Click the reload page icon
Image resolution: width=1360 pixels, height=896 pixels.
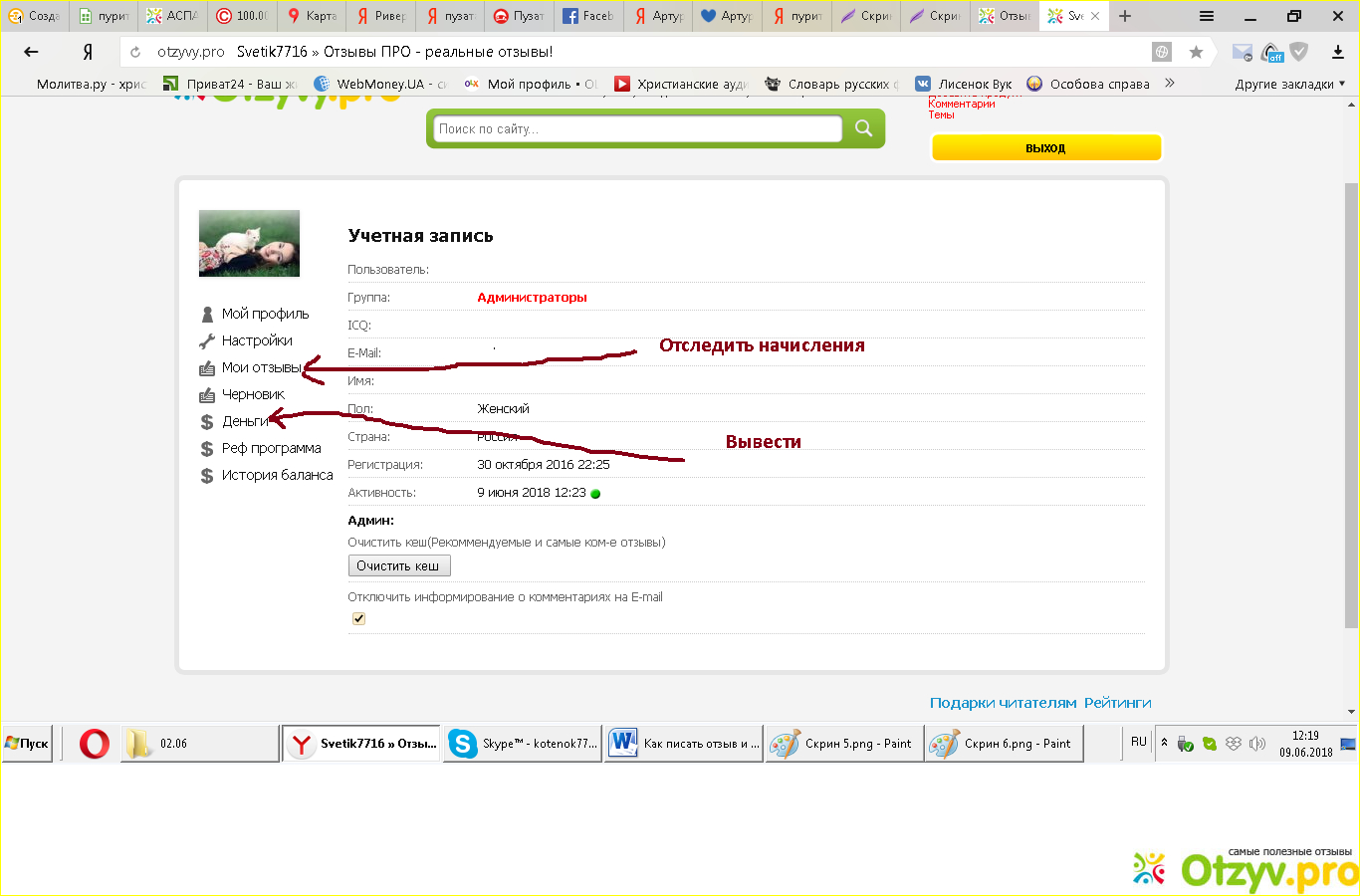click(x=135, y=52)
